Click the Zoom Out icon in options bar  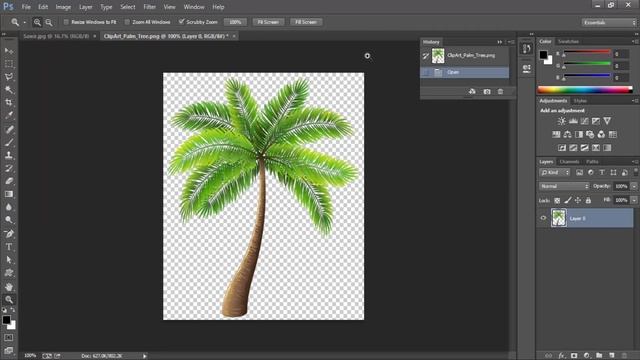tap(49, 22)
